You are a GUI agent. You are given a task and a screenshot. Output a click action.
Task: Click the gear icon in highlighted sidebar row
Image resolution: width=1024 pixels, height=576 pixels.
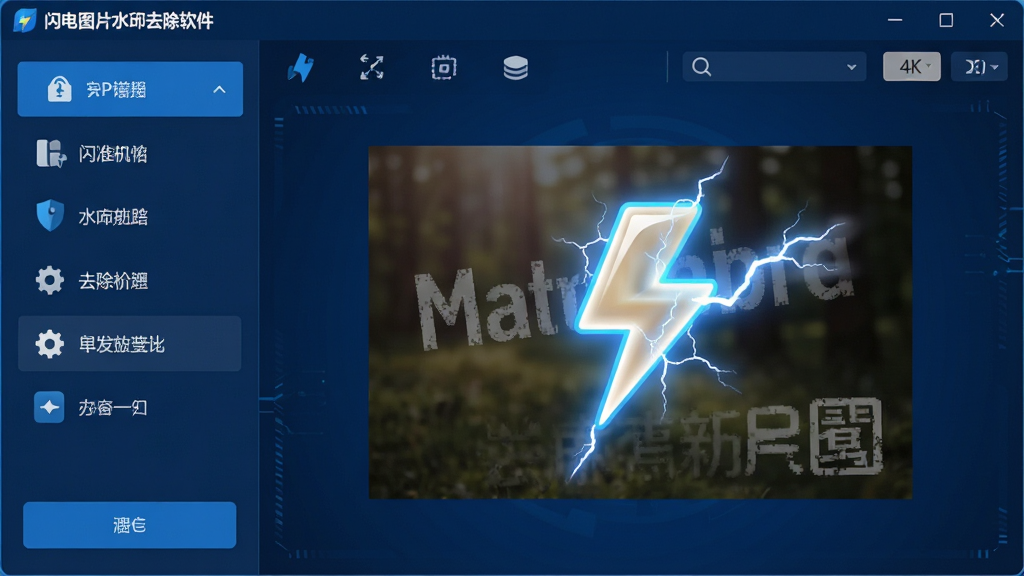(50, 344)
